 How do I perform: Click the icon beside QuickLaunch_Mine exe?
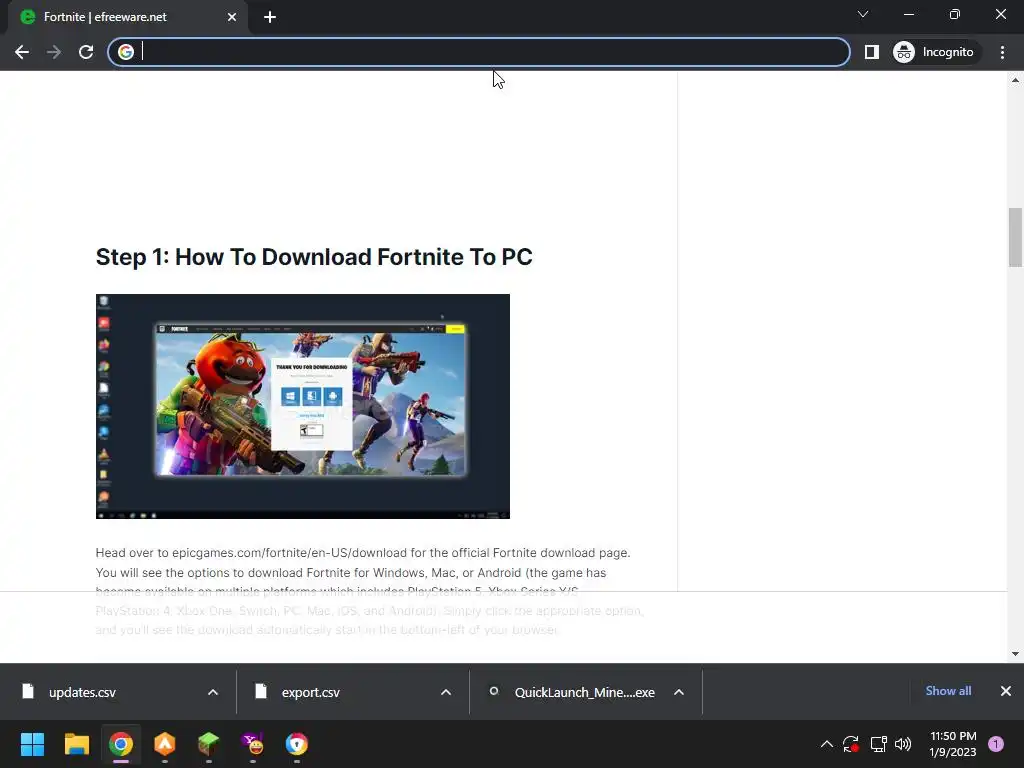pyautogui.click(x=494, y=691)
